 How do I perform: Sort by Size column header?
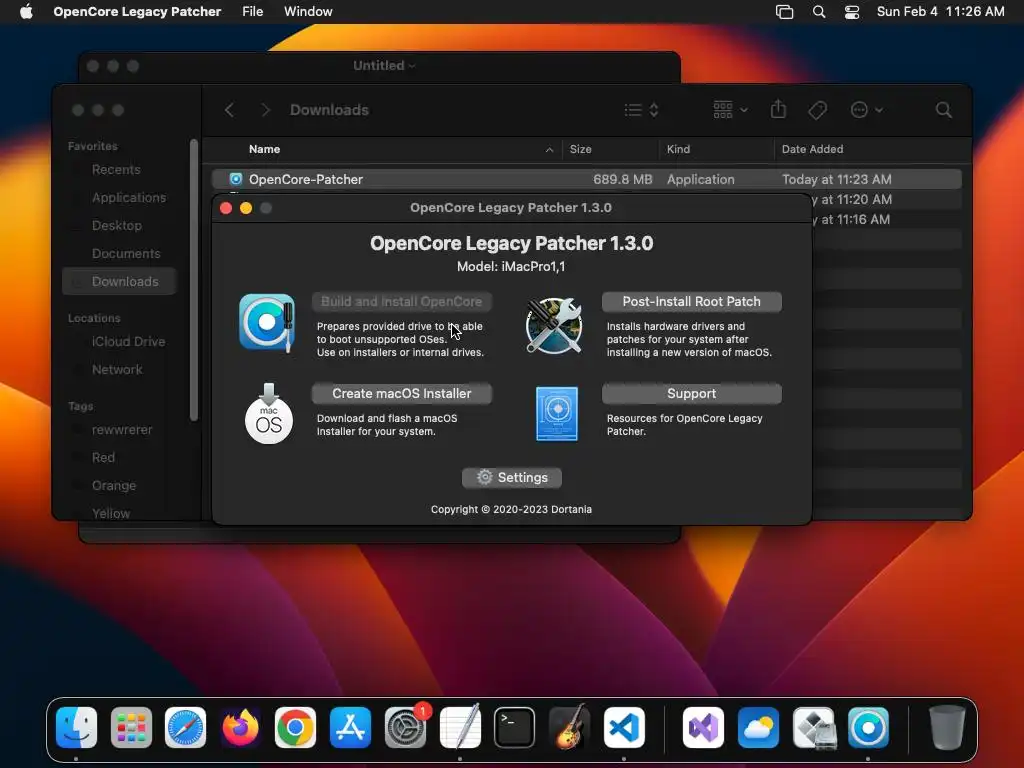click(x=580, y=150)
